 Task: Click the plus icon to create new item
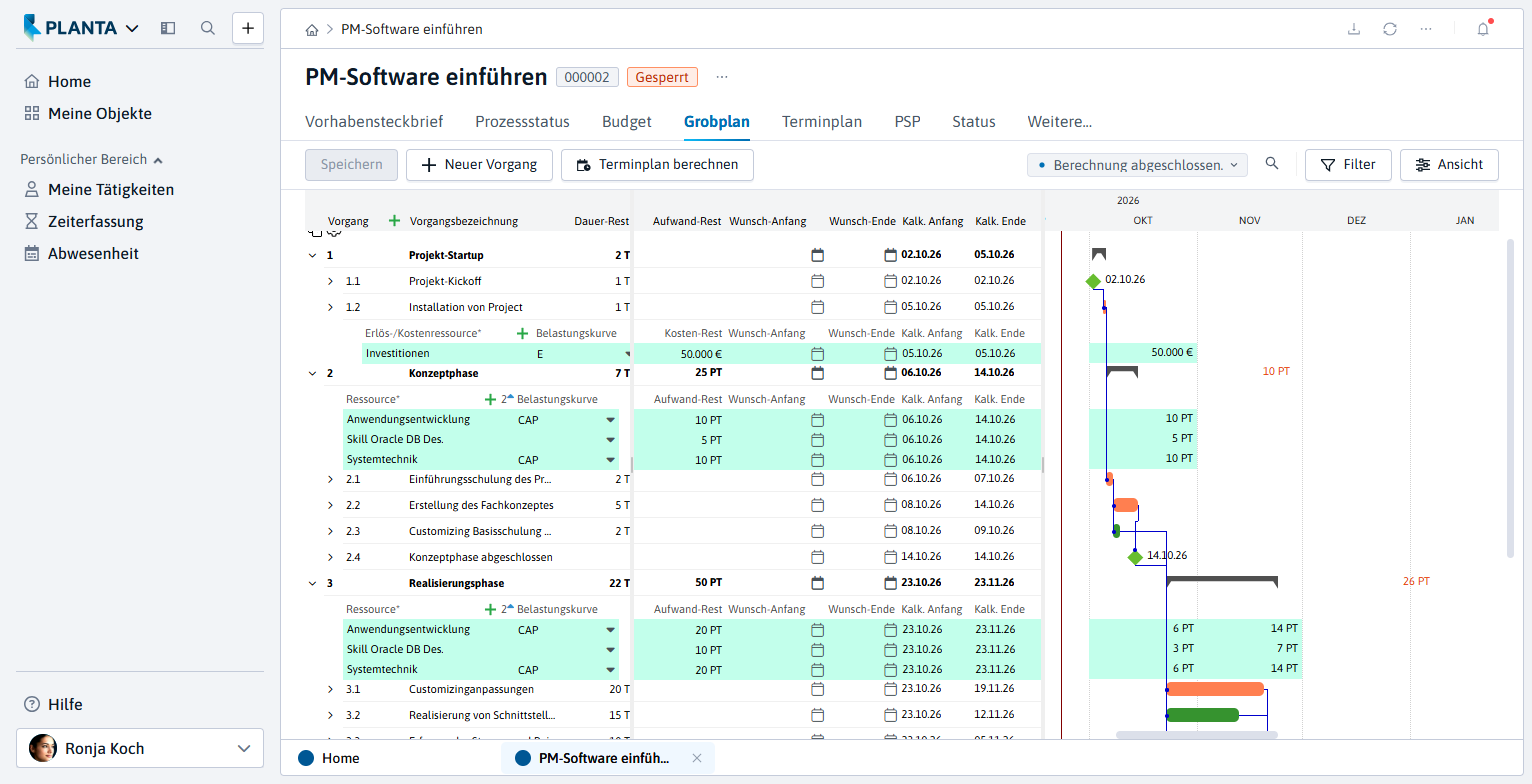tap(248, 28)
